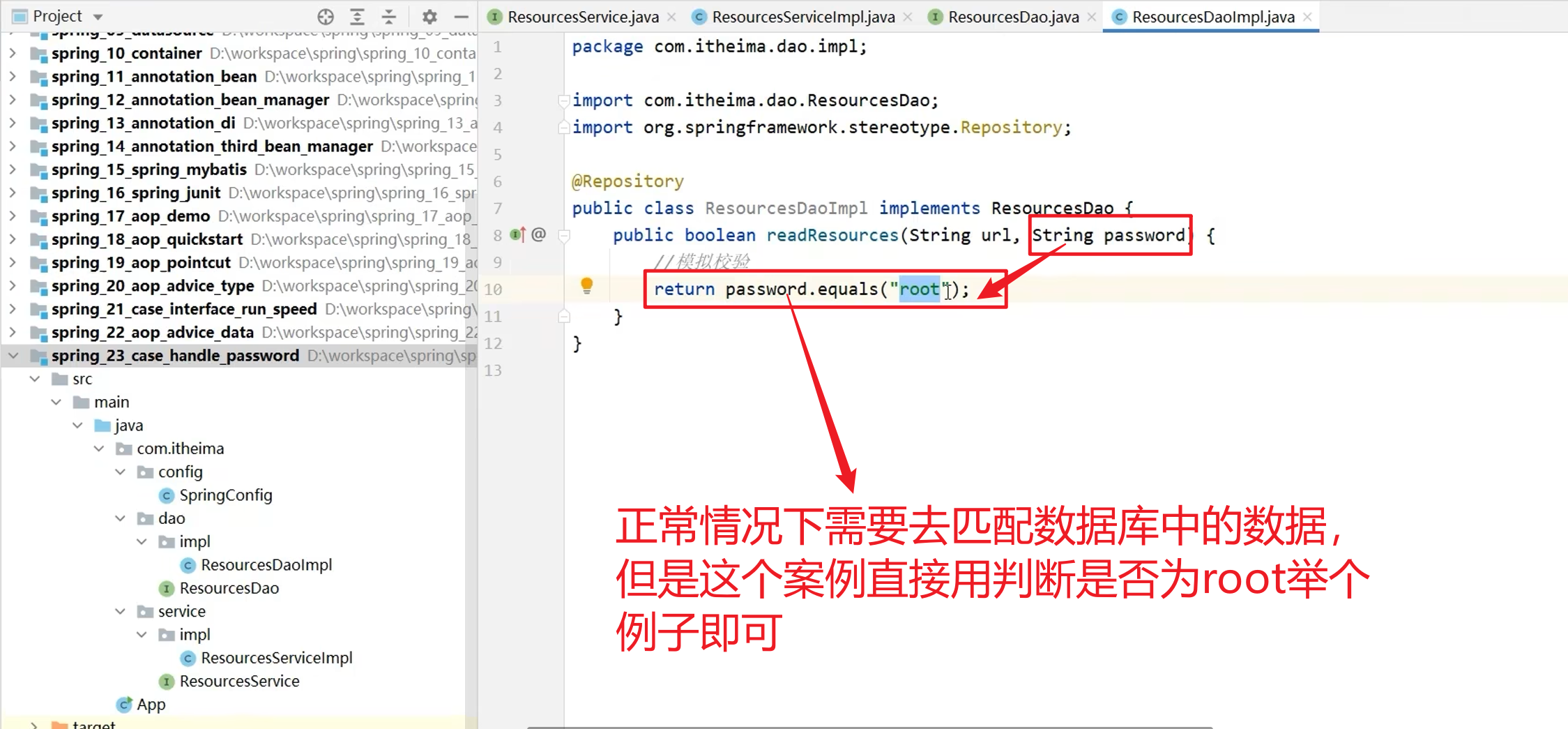Select SpringConfig class in the tree
The width and height of the screenshot is (1568, 729).
[x=225, y=495]
